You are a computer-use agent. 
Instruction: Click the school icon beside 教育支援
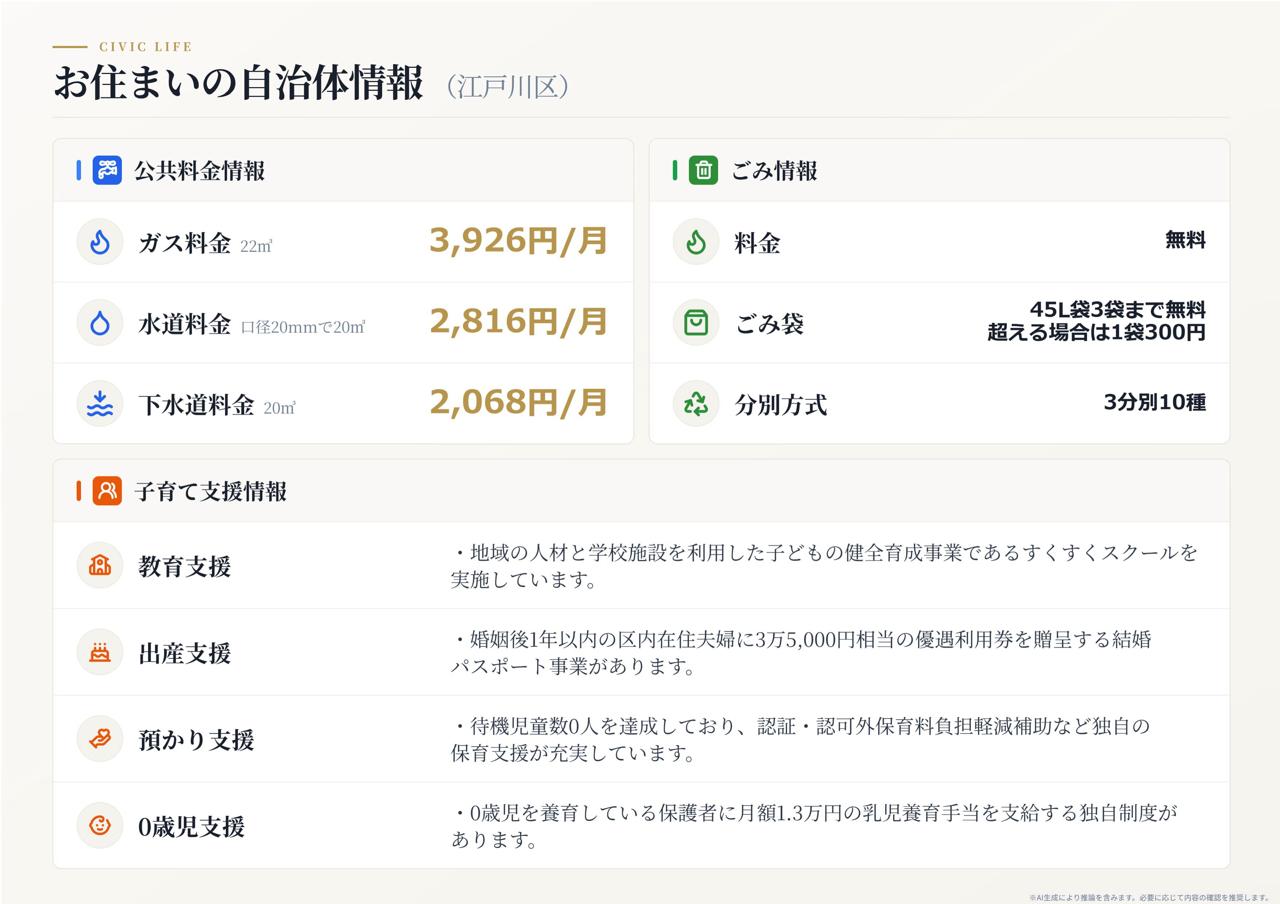tap(100, 566)
